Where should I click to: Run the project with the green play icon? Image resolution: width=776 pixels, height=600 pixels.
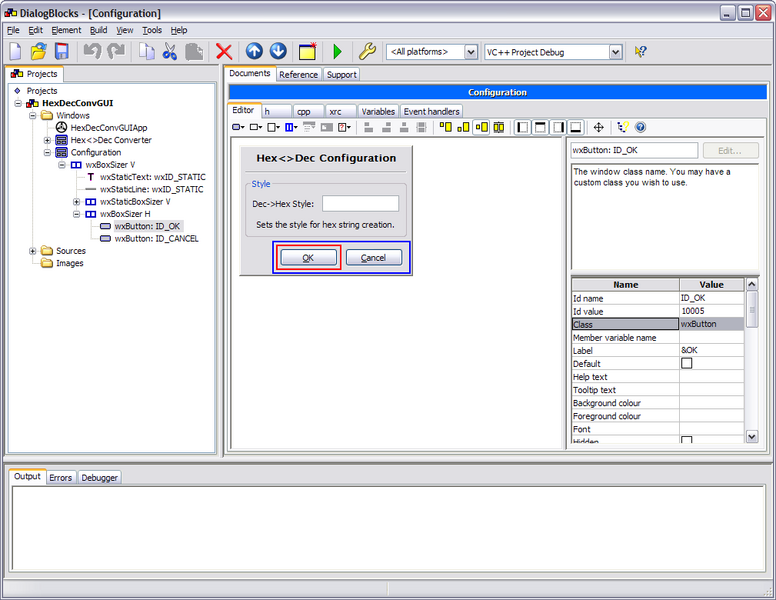(x=338, y=51)
